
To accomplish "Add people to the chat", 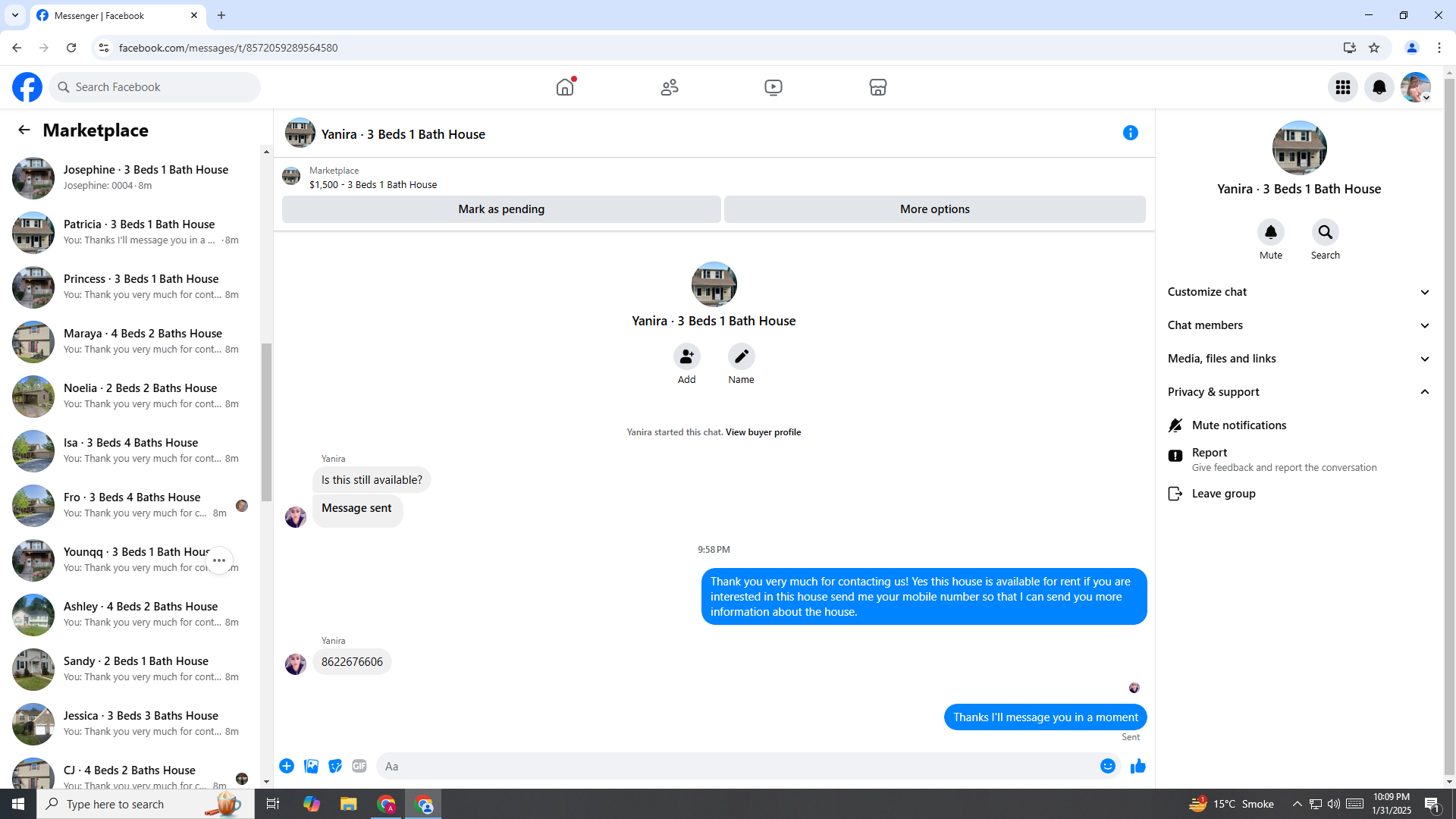I will click(x=687, y=356).
